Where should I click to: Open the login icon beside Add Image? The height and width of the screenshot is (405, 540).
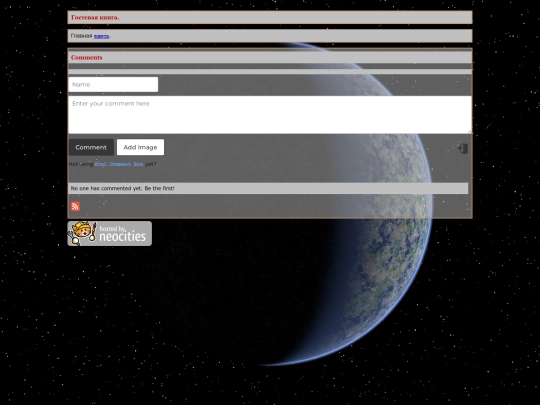point(463,148)
